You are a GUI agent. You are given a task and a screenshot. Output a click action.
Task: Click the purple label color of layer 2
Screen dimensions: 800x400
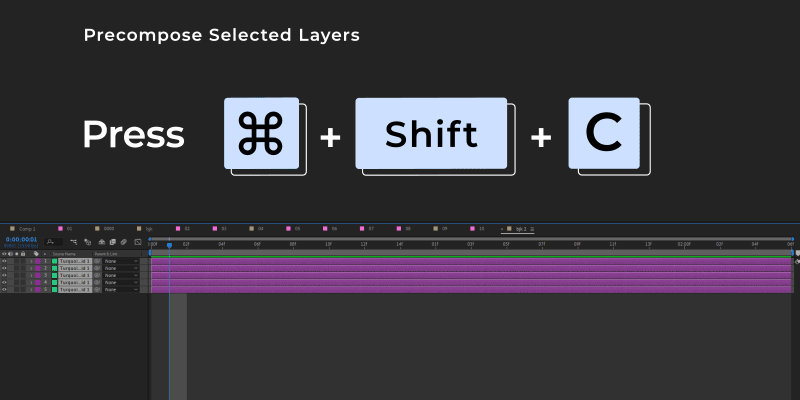38,268
